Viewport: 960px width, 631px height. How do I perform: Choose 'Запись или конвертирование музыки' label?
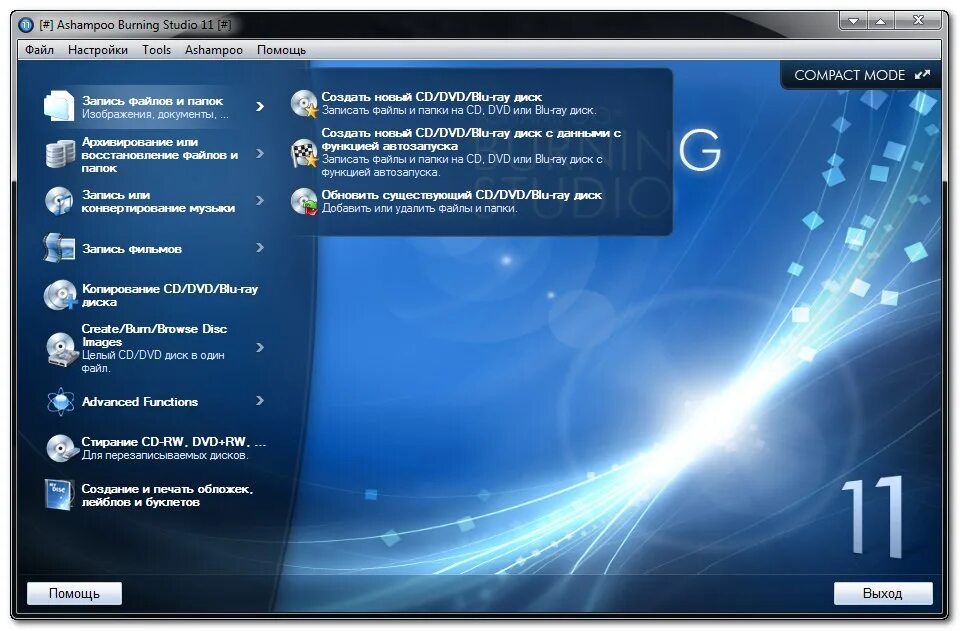pyautogui.click(x=158, y=201)
